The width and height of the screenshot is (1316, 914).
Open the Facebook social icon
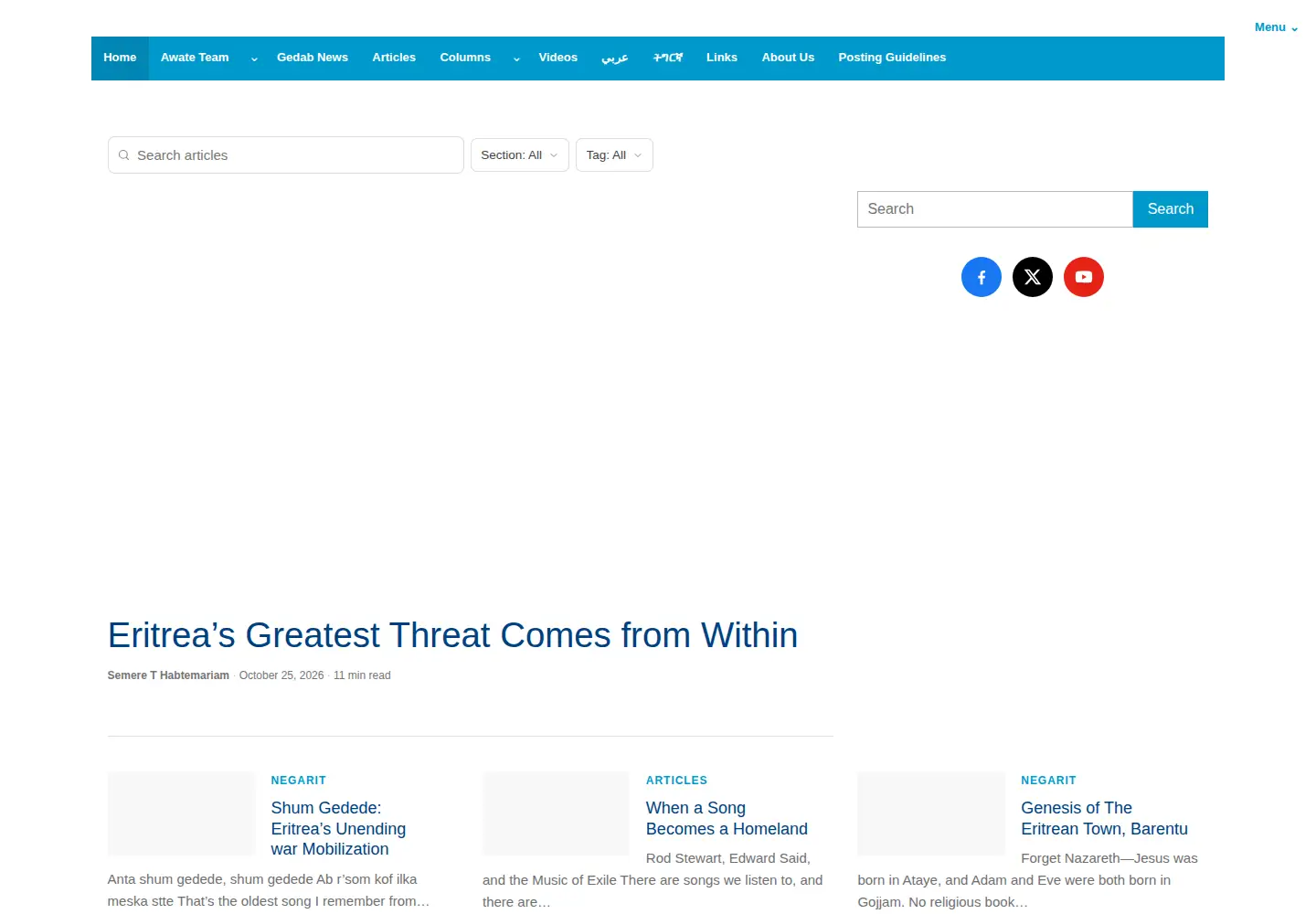[982, 277]
